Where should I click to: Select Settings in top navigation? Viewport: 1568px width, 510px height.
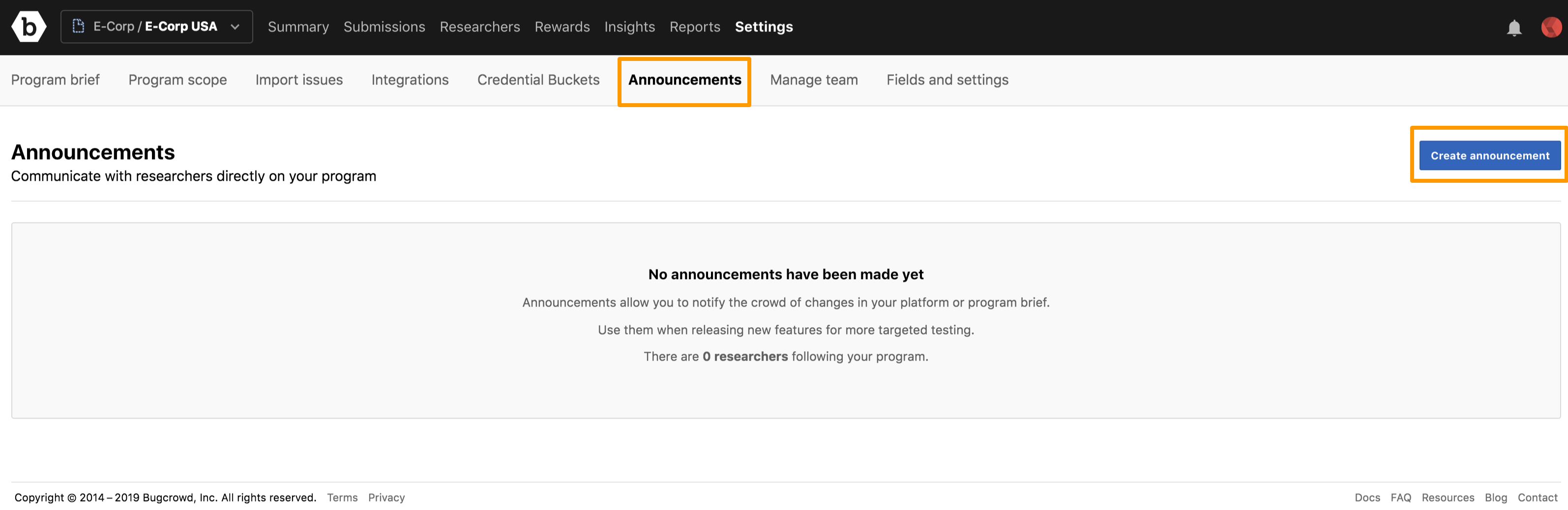[x=763, y=27]
